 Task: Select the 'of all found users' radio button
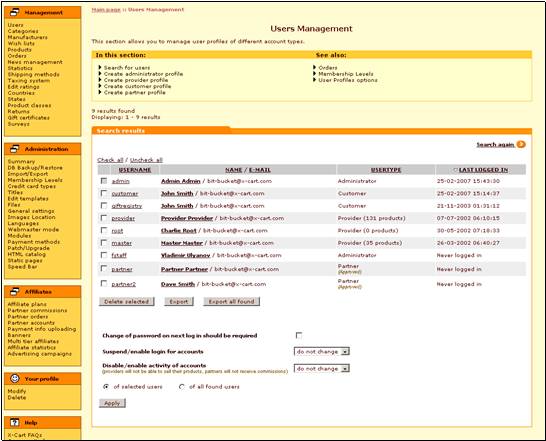pos(181,387)
